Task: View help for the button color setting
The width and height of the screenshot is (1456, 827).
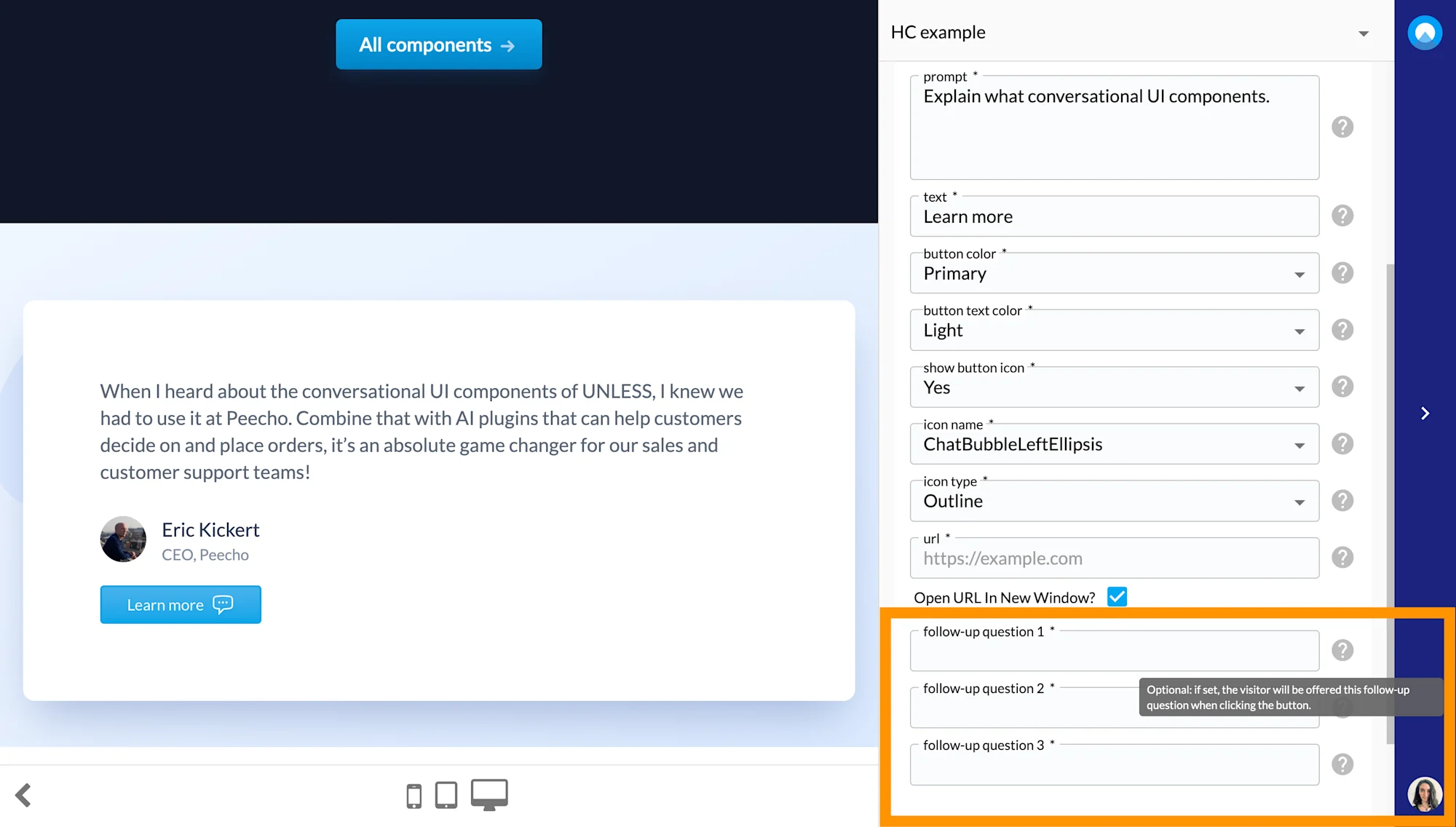Action: tap(1342, 272)
